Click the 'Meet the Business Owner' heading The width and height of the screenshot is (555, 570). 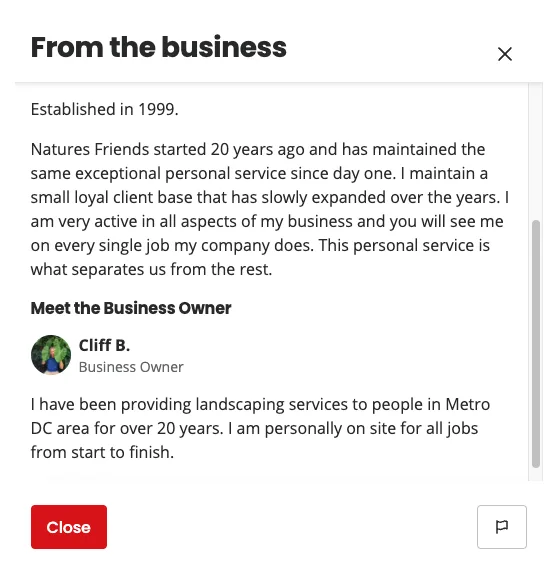[131, 308]
